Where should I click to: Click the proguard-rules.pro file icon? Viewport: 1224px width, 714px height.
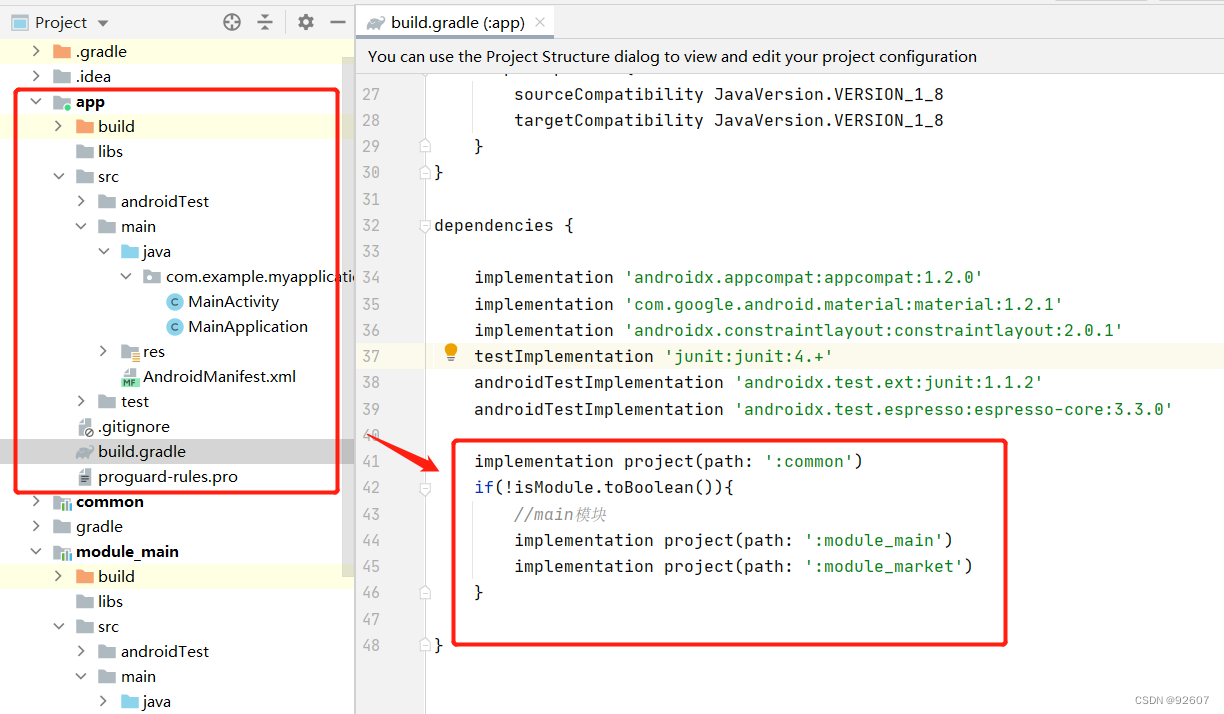click(x=85, y=476)
